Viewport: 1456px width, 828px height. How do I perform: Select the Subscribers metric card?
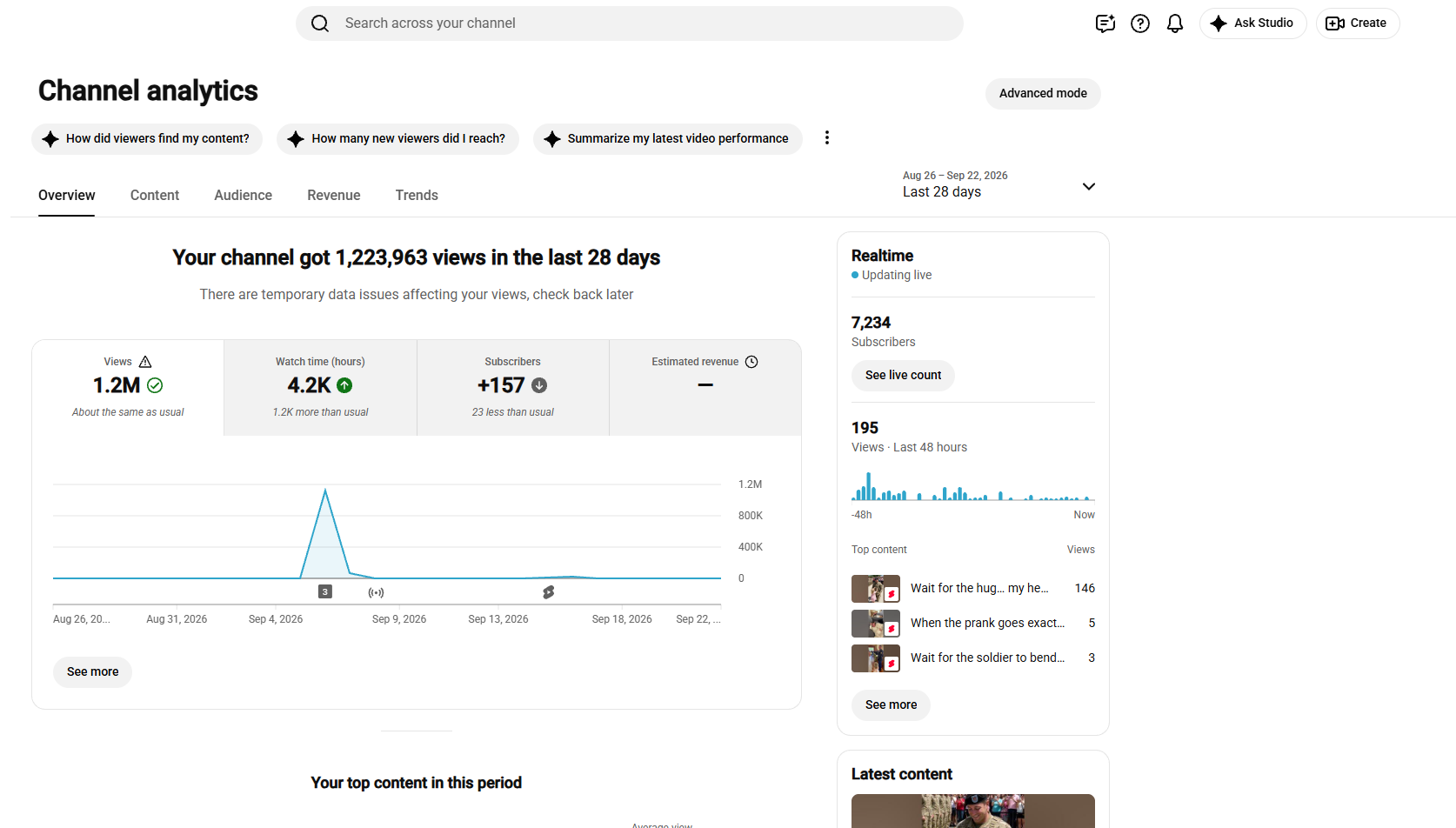pyautogui.click(x=513, y=387)
